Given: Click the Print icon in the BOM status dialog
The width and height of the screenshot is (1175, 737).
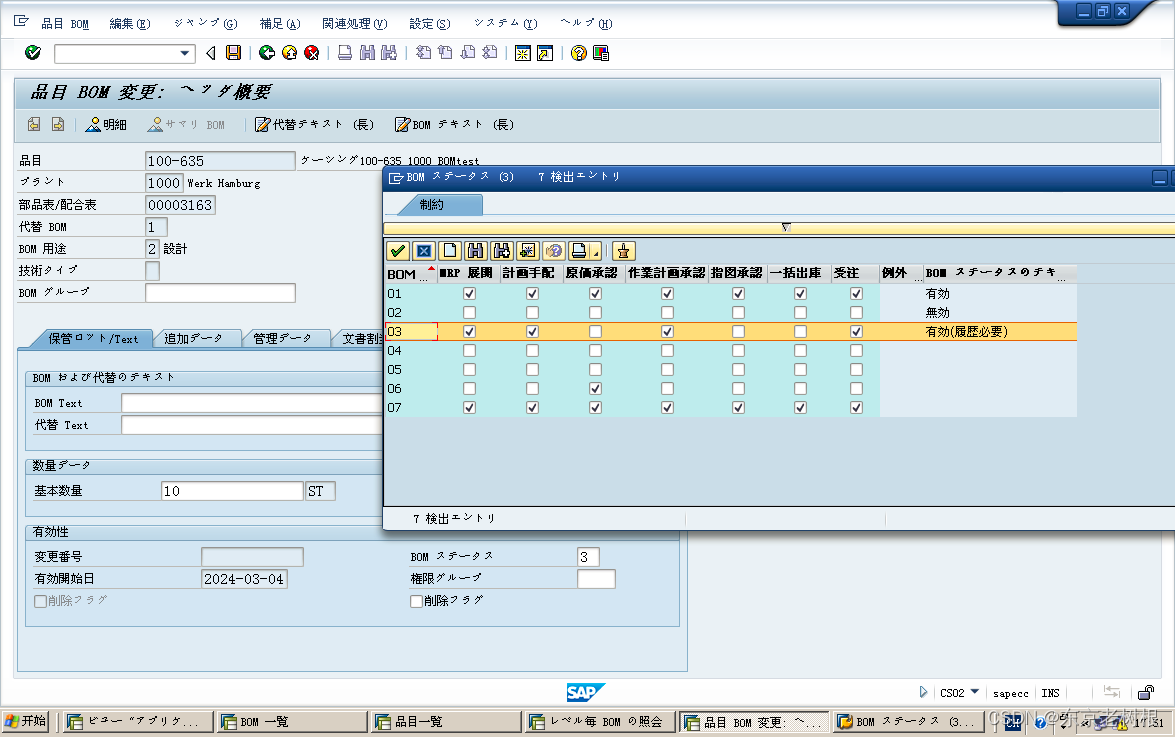Looking at the screenshot, I should 578,251.
